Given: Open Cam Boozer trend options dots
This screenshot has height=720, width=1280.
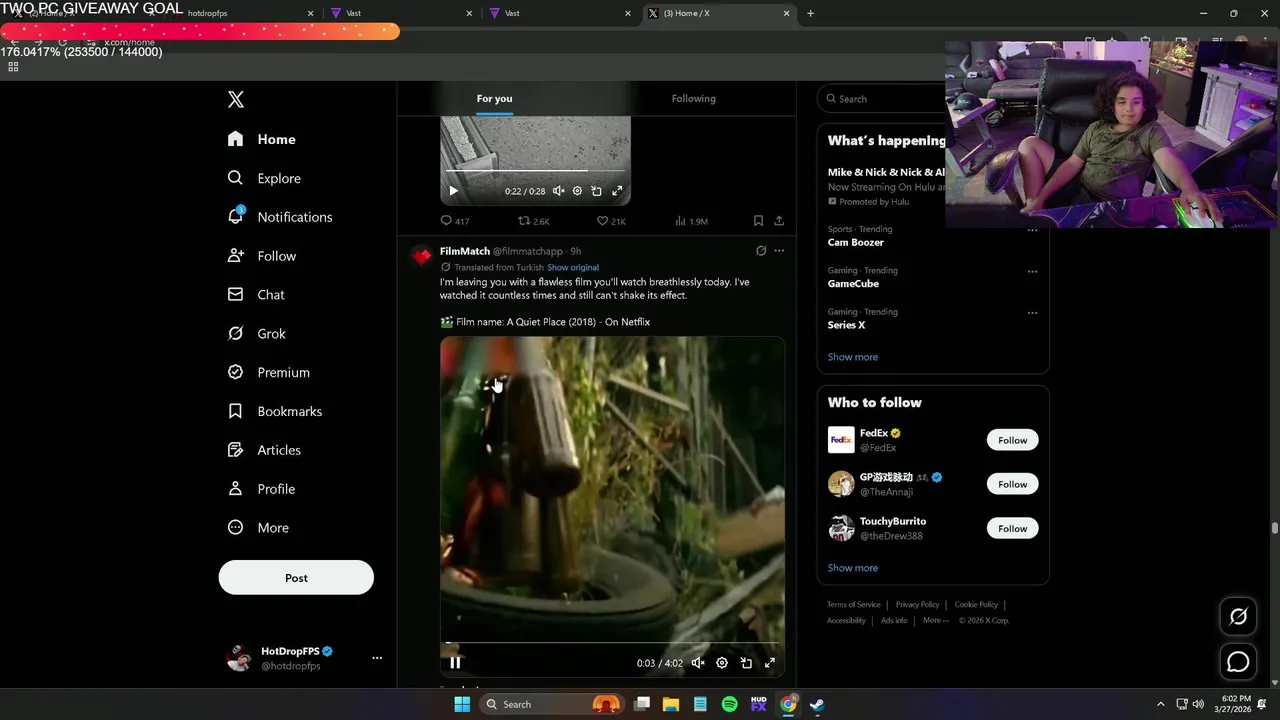Looking at the screenshot, I should point(1032,230).
